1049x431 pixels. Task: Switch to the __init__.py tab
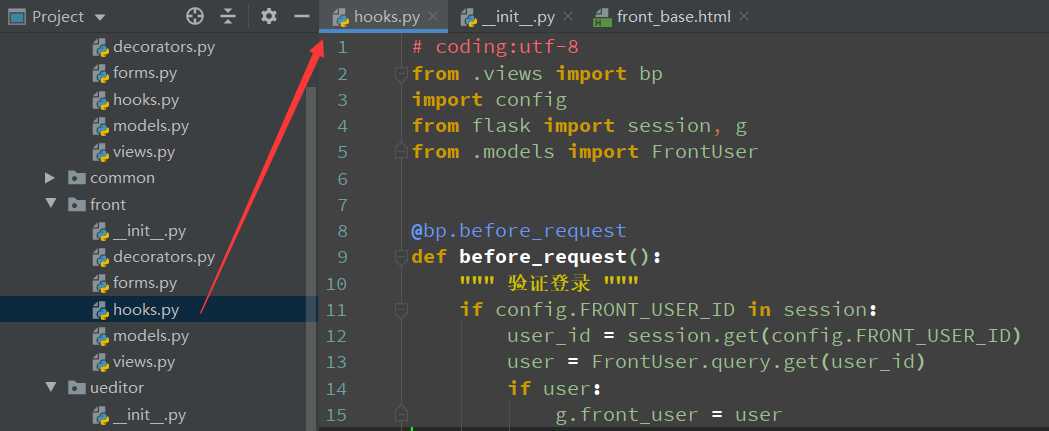[516, 17]
